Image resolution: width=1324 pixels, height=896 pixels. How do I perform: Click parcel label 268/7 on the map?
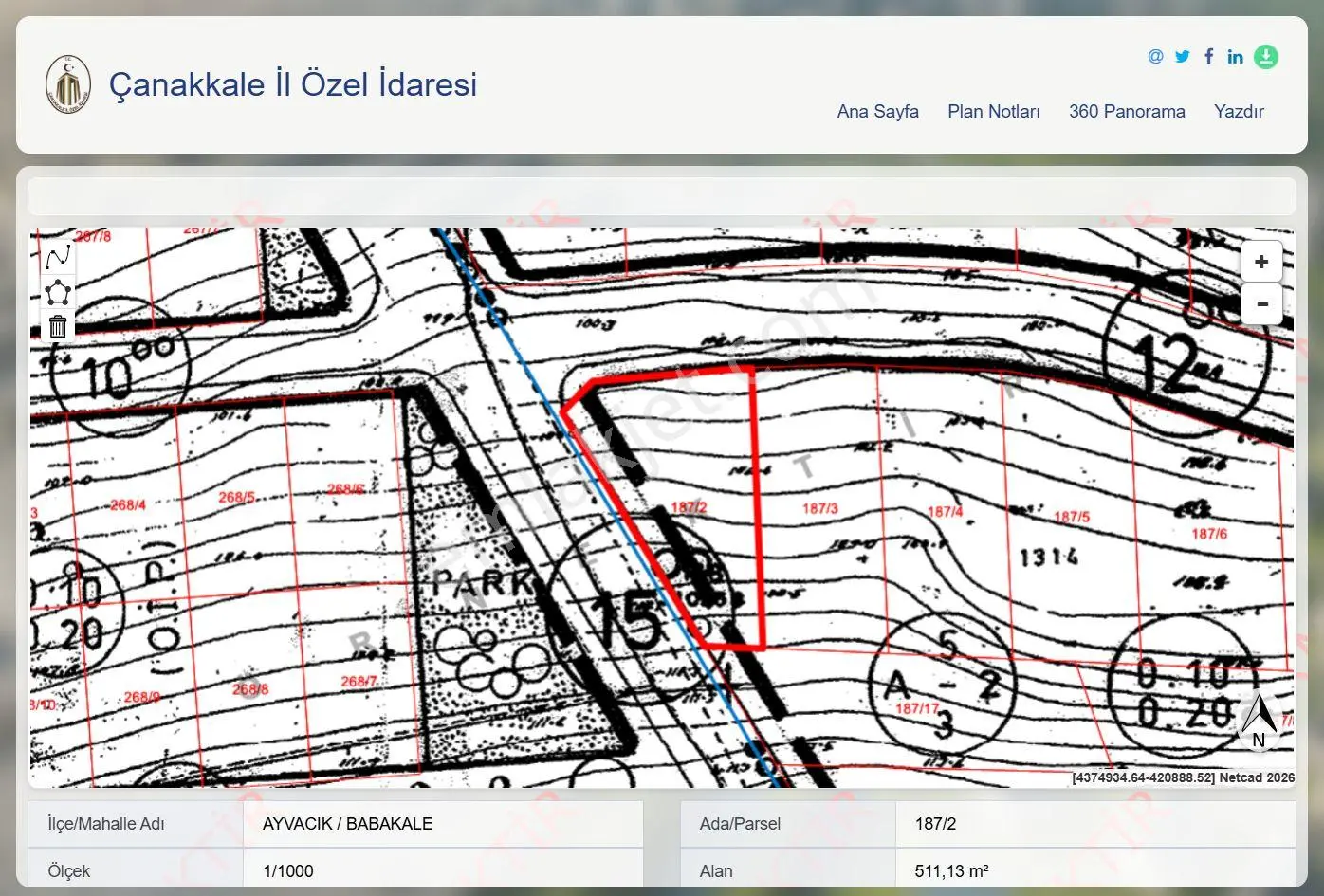359,681
